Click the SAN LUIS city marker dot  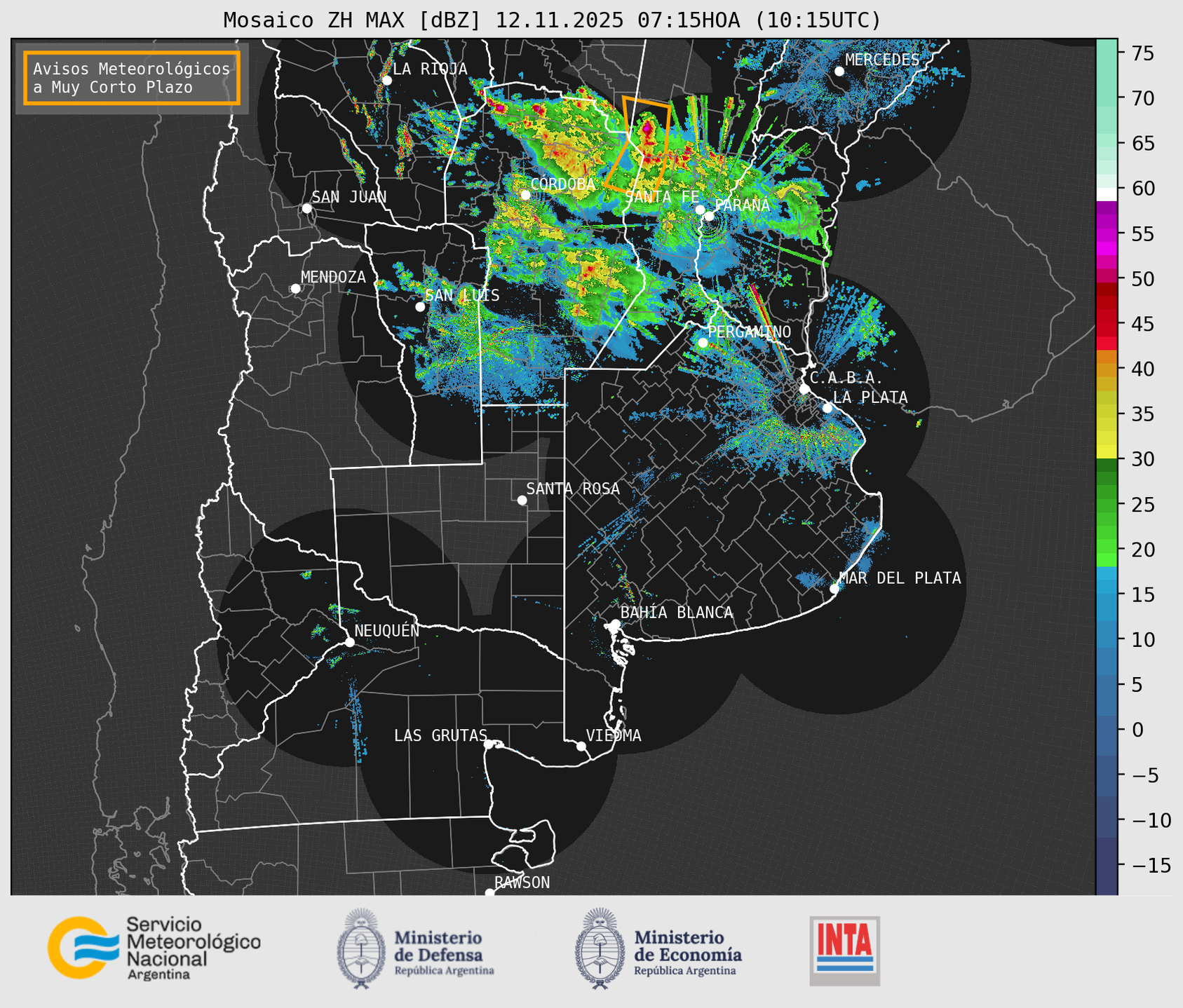point(420,306)
